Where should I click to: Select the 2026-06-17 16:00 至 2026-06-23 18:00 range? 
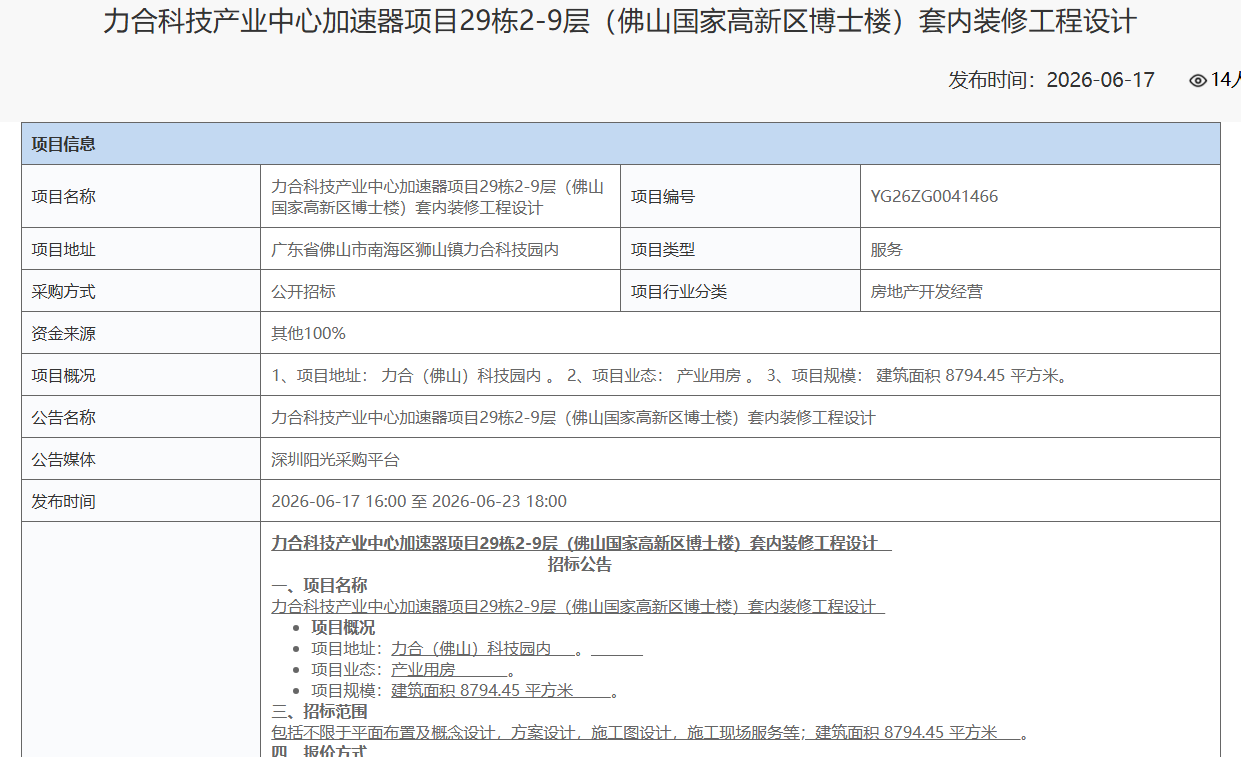pyautogui.click(x=419, y=502)
